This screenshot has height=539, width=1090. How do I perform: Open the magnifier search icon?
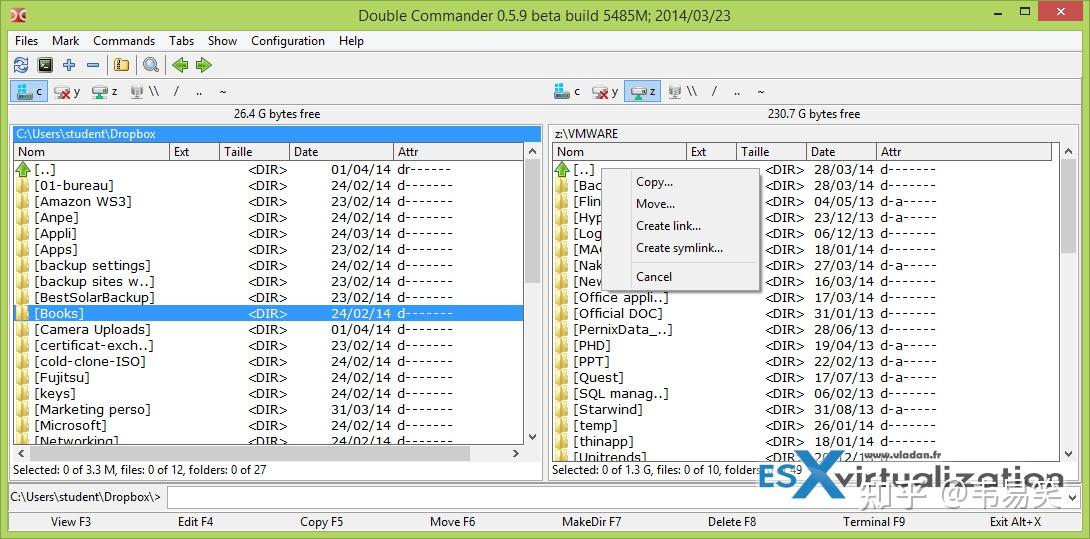point(151,65)
